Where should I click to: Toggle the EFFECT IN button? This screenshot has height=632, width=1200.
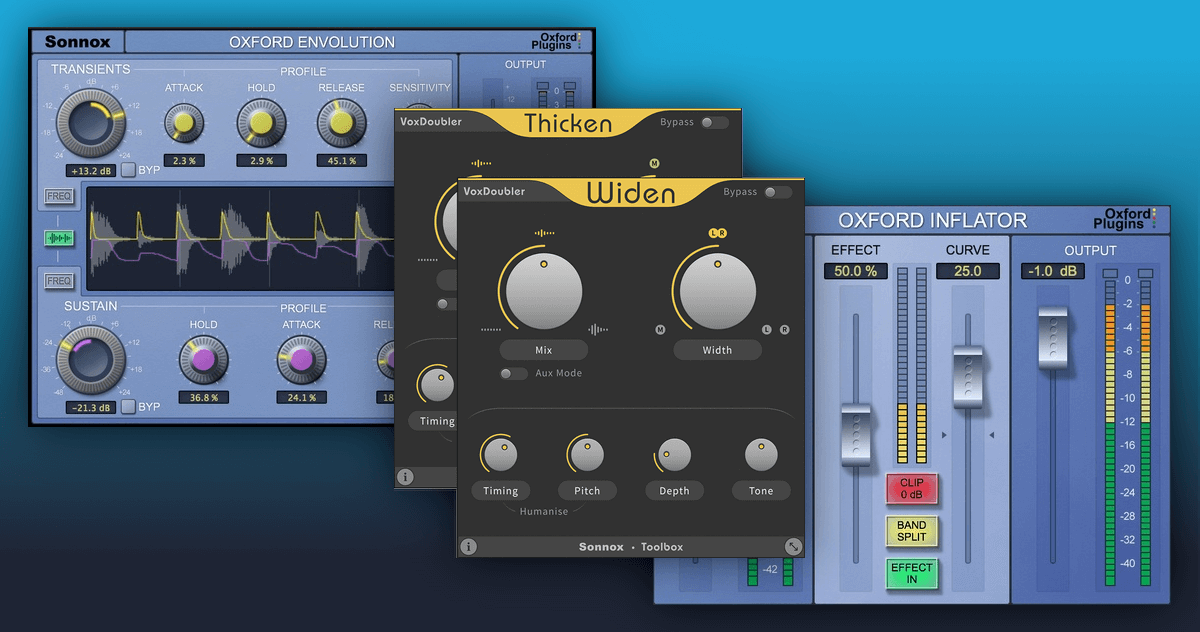point(911,573)
